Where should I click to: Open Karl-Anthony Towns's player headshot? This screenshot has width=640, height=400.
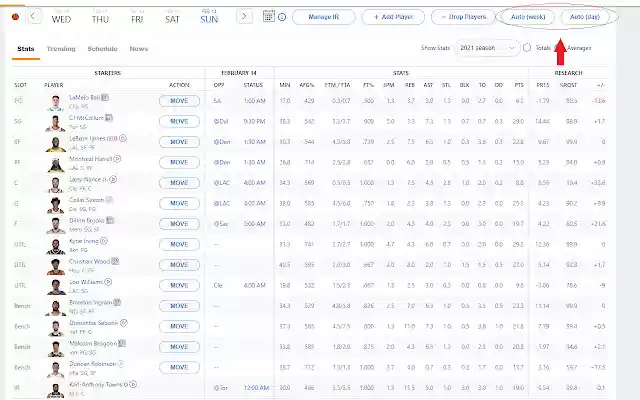click(x=56, y=389)
